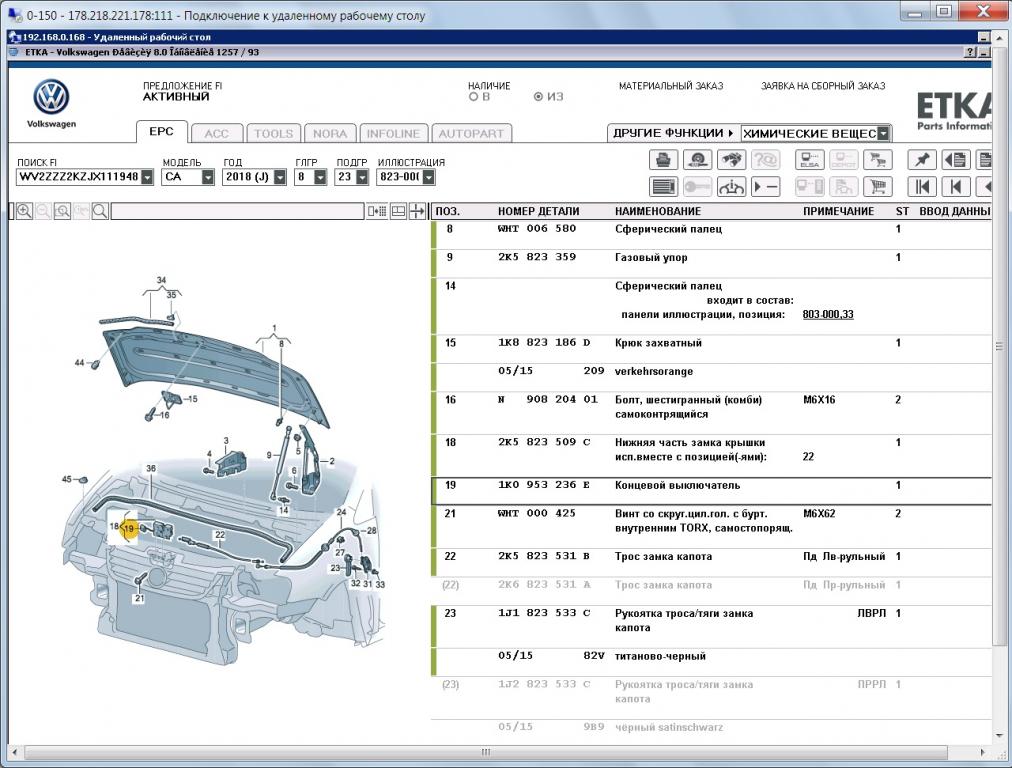Open the ИЛЛЮСТРАЦИЯ dropdown showing 823-000
The image size is (1012, 768).
click(429, 177)
